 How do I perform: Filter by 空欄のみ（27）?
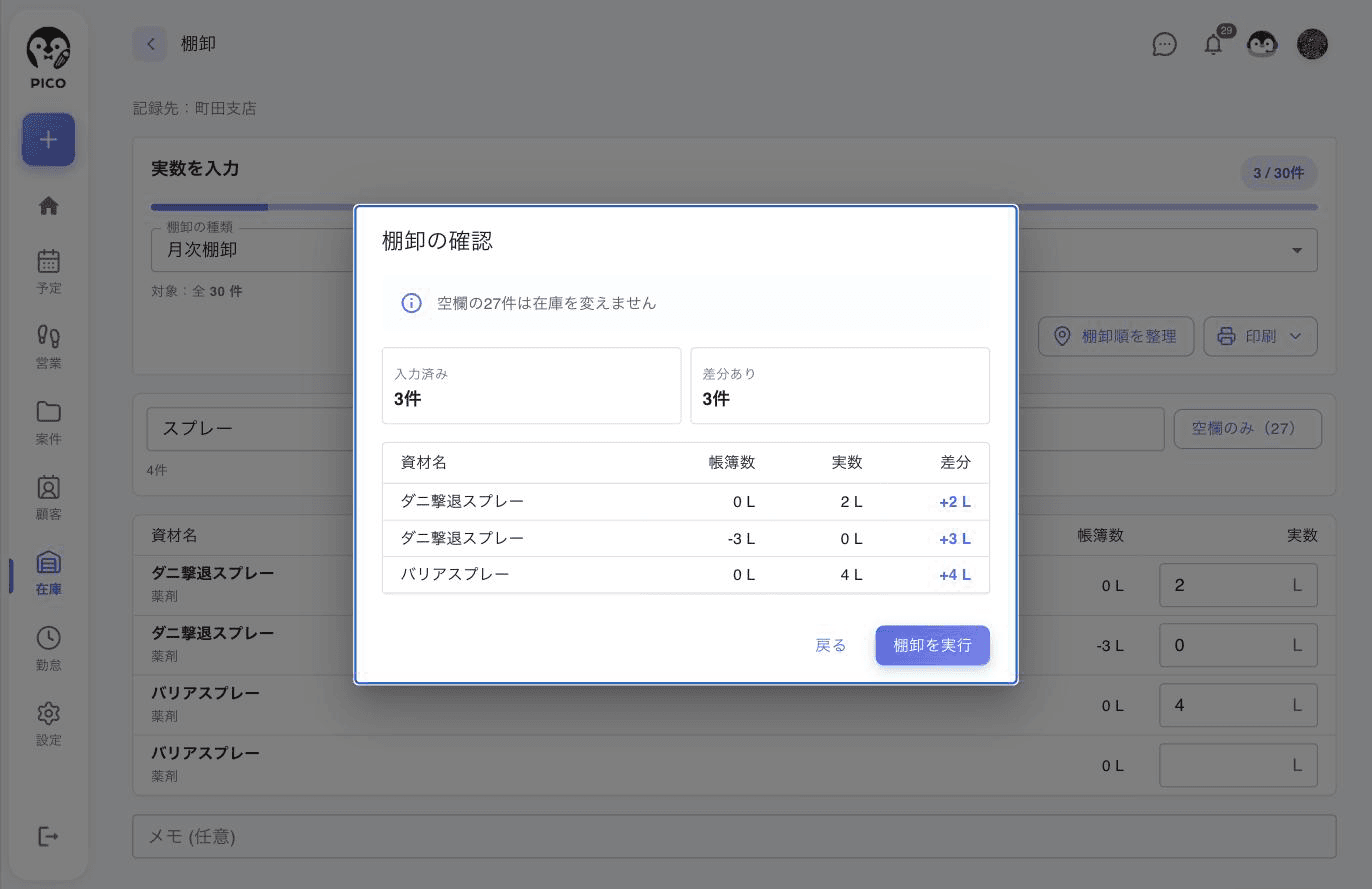click(1247, 429)
